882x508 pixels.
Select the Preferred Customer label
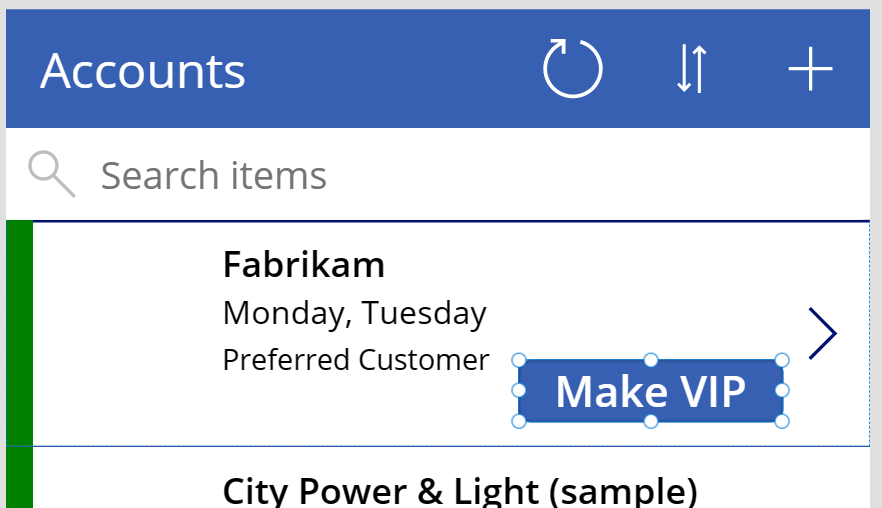point(356,360)
